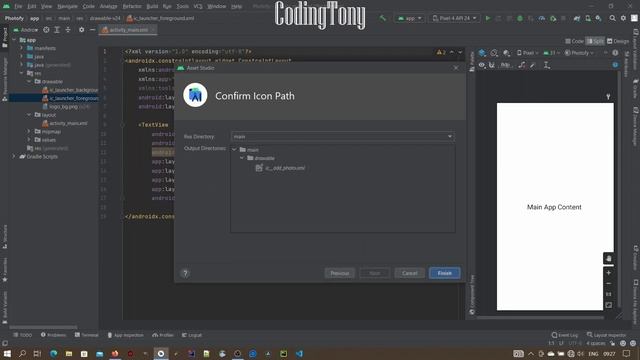The width and height of the screenshot is (640, 360).
Task: Click the Windows Start button
Action: click(7, 353)
